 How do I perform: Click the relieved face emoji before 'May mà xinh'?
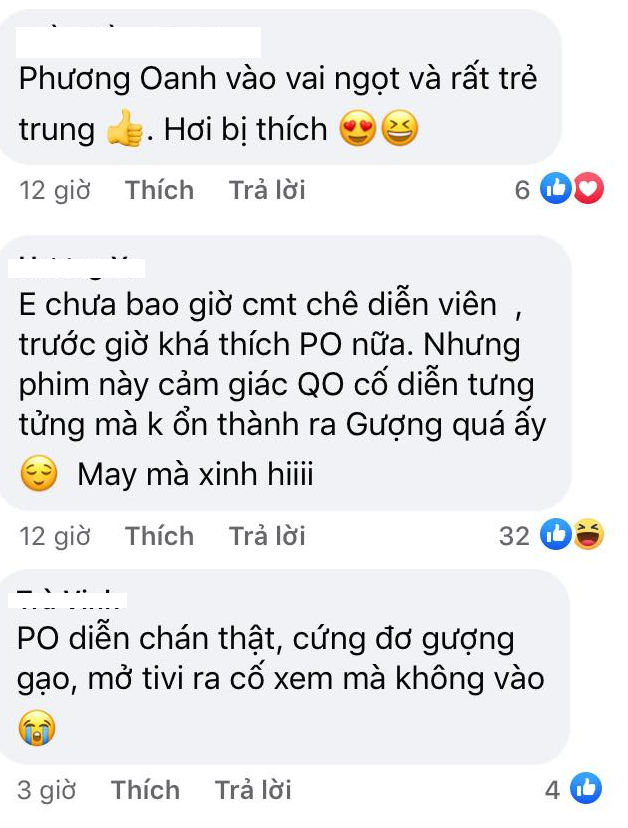click(x=39, y=473)
